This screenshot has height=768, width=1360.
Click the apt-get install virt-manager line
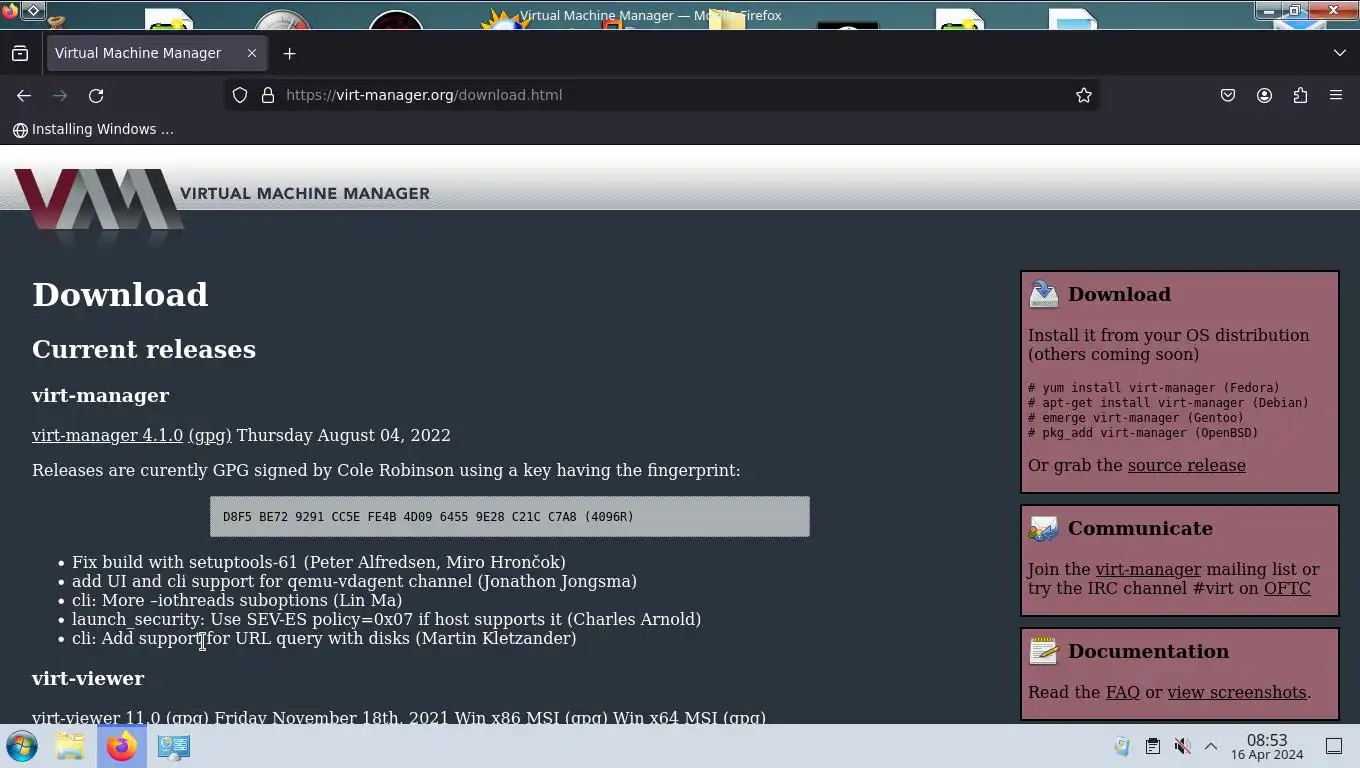coord(1168,403)
